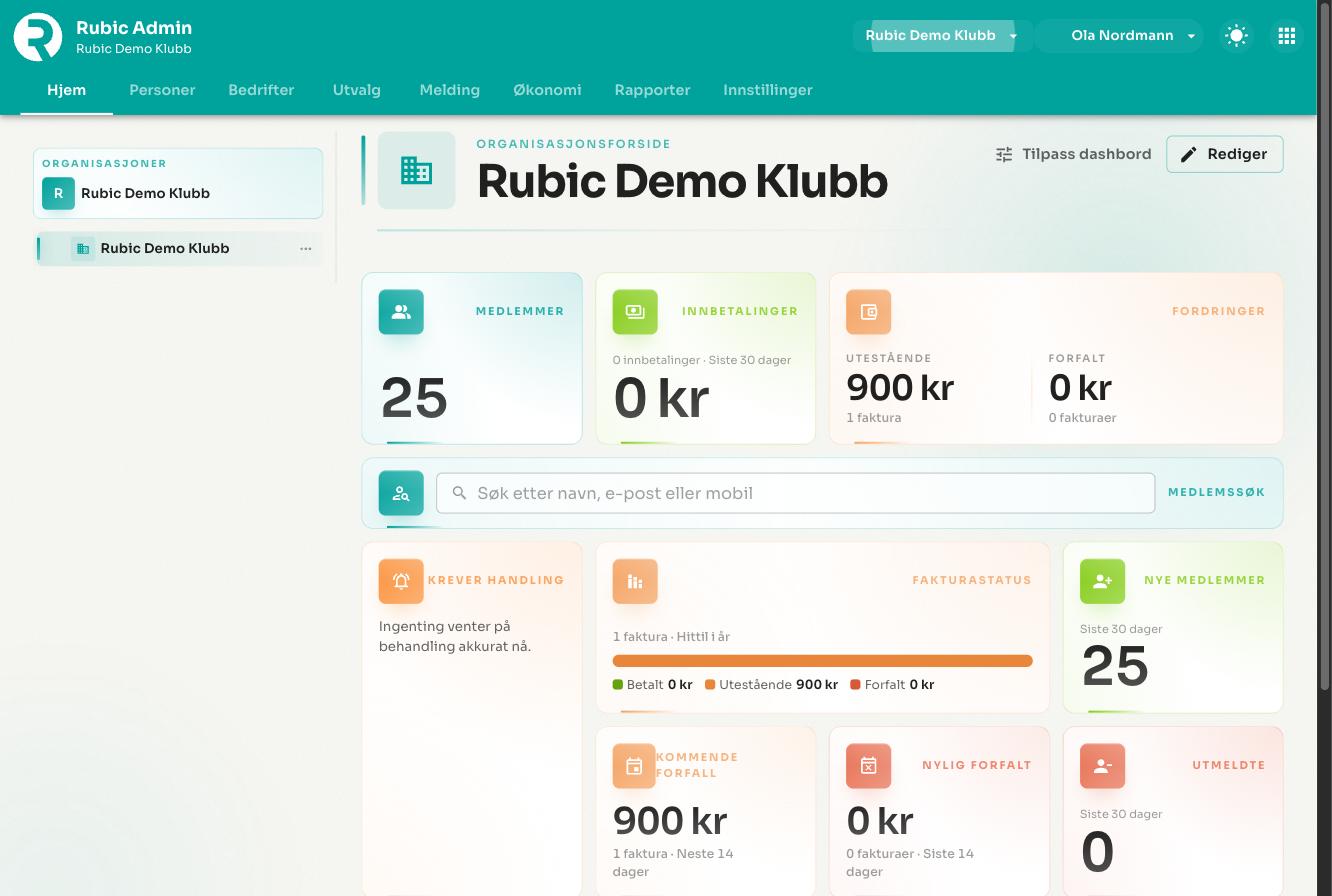Viewport: 1332px width, 896px height.
Task: Open the Ola Nordmann user dropdown
Action: pyautogui.click(x=1120, y=36)
